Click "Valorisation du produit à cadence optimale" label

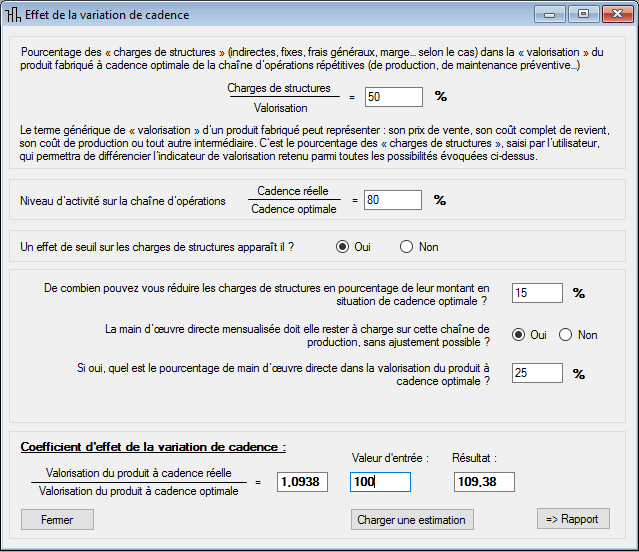pyautogui.click(x=139, y=491)
